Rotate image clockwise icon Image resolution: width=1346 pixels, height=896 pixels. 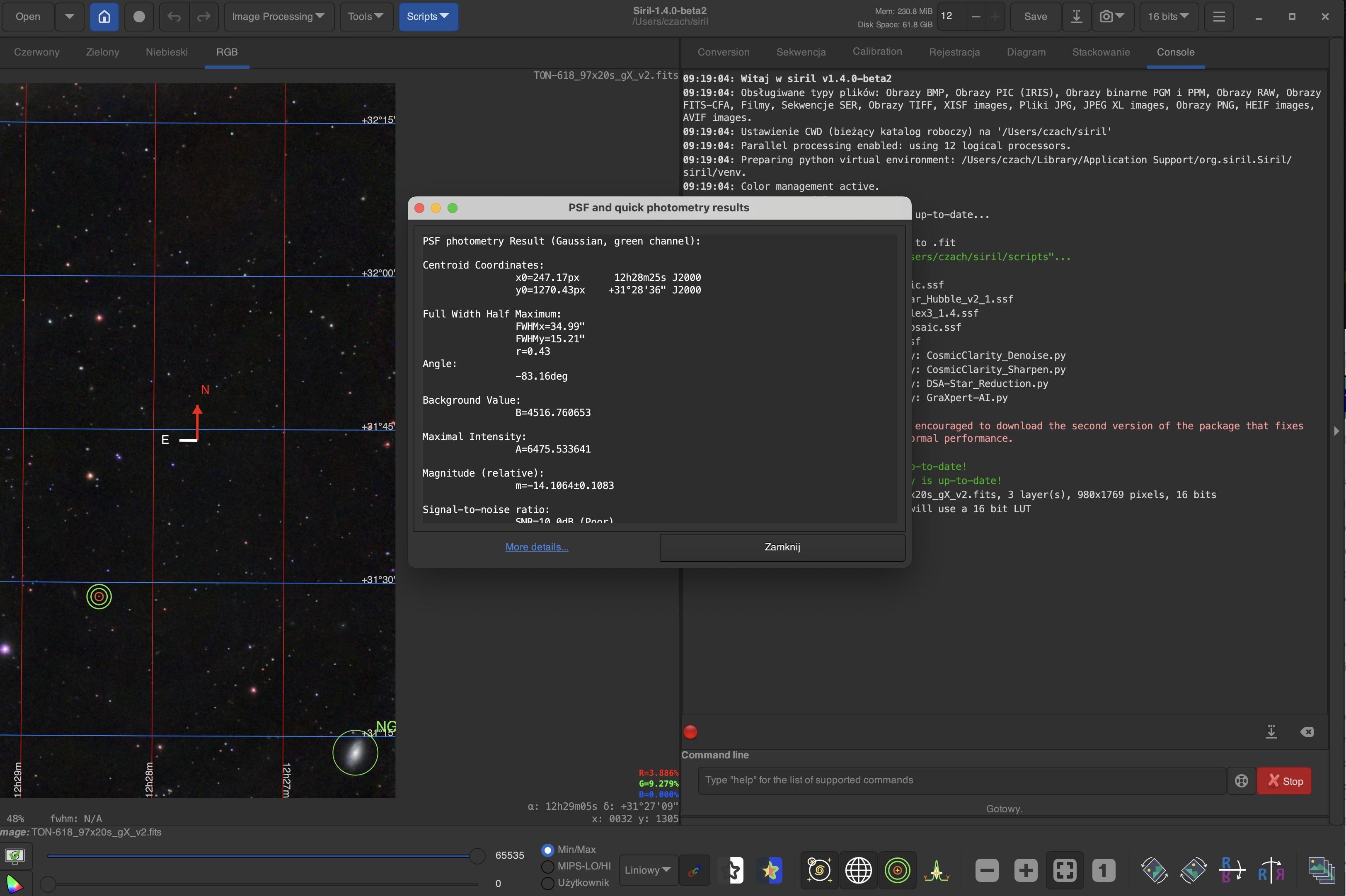click(x=1193, y=870)
